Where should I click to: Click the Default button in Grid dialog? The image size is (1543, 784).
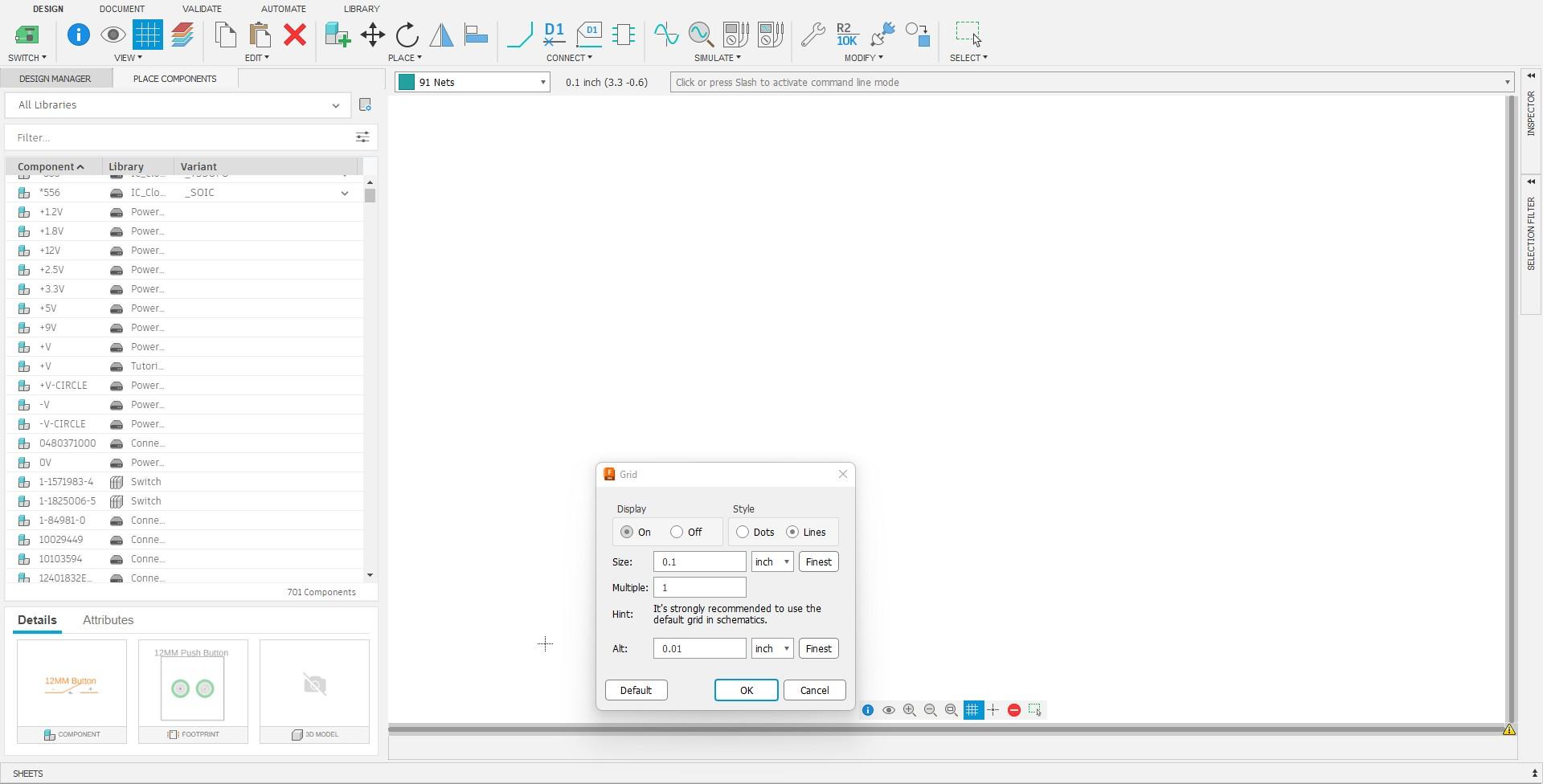[636, 690]
